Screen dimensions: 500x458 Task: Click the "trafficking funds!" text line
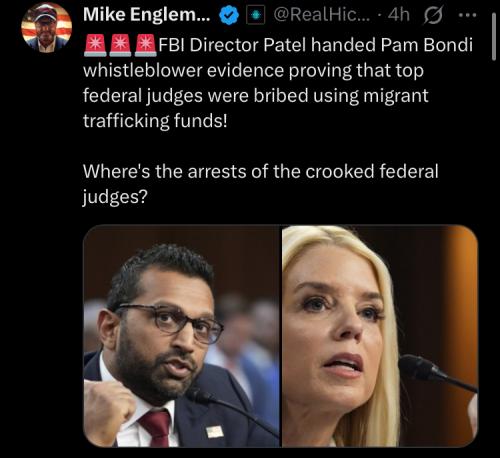[155, 121]
